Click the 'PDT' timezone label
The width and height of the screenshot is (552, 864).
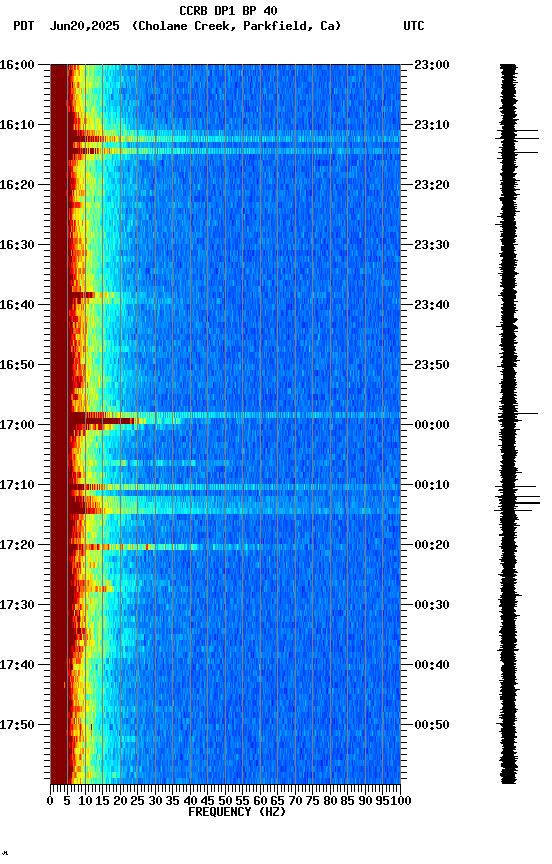pyautogui.click(x=24, y=26)
